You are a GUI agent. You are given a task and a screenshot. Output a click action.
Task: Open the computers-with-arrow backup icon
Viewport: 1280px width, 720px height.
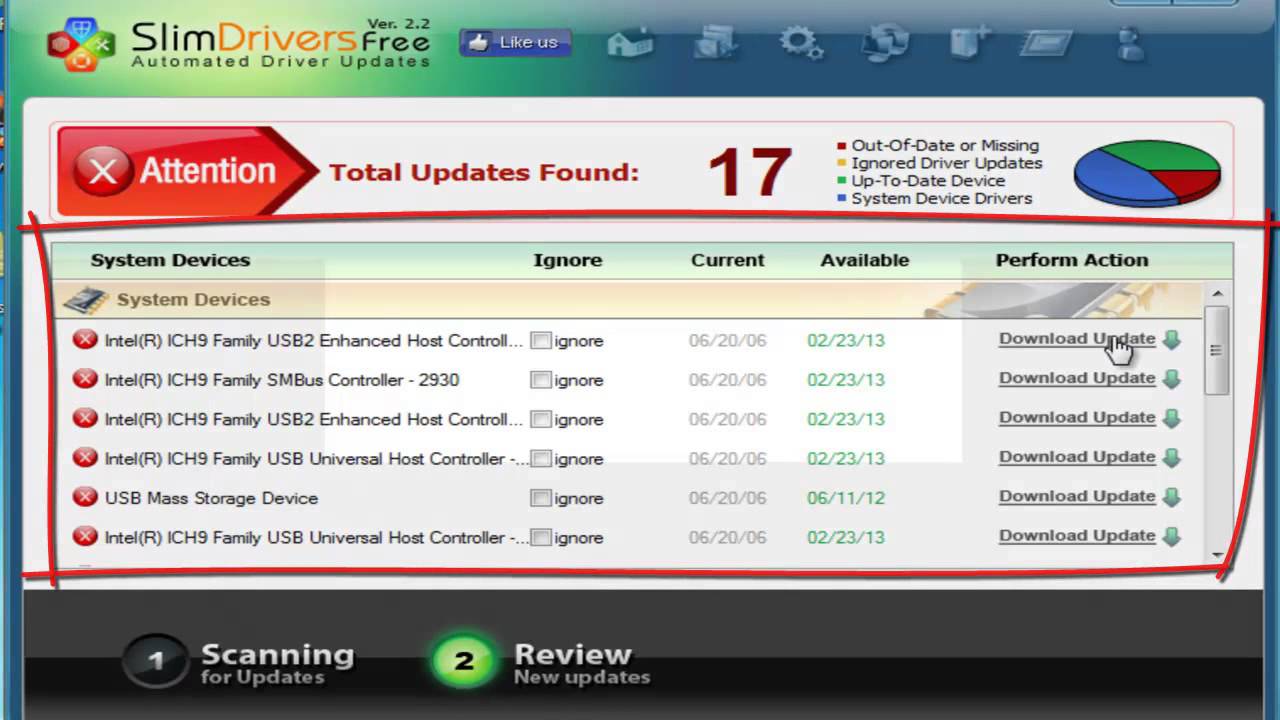886,42
